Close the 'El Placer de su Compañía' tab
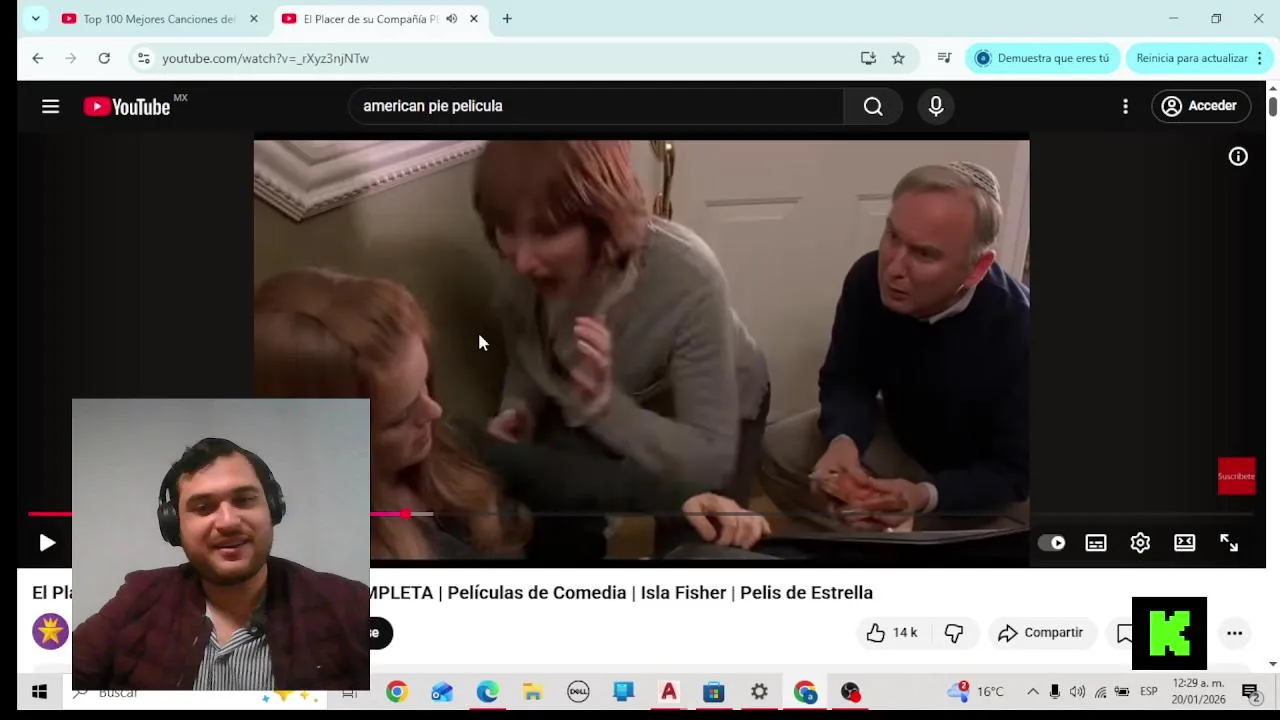1280x720 pixels. point(474,19)
